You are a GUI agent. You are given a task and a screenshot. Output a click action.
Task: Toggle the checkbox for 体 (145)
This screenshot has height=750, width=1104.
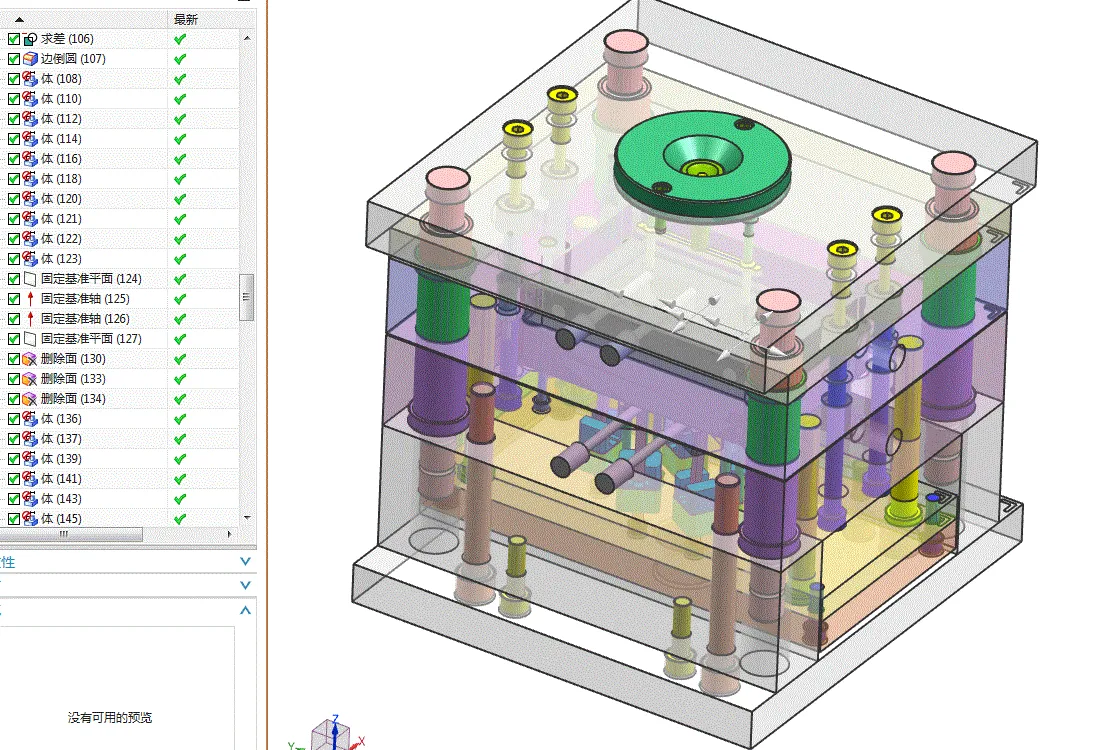13,519
